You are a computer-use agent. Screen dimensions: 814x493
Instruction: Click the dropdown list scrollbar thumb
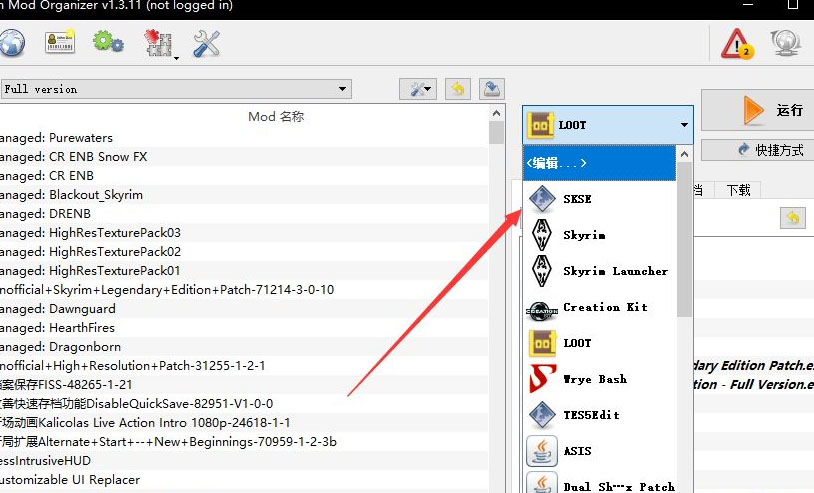[684, 239]
